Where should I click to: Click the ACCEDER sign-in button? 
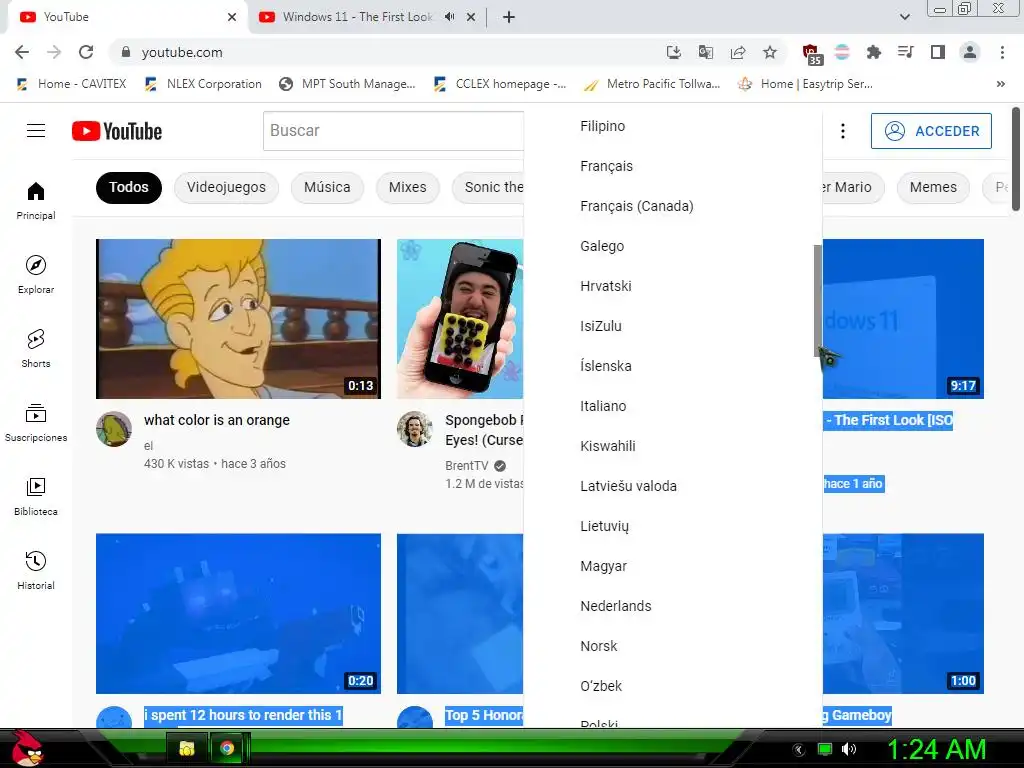tap(931, 131)
